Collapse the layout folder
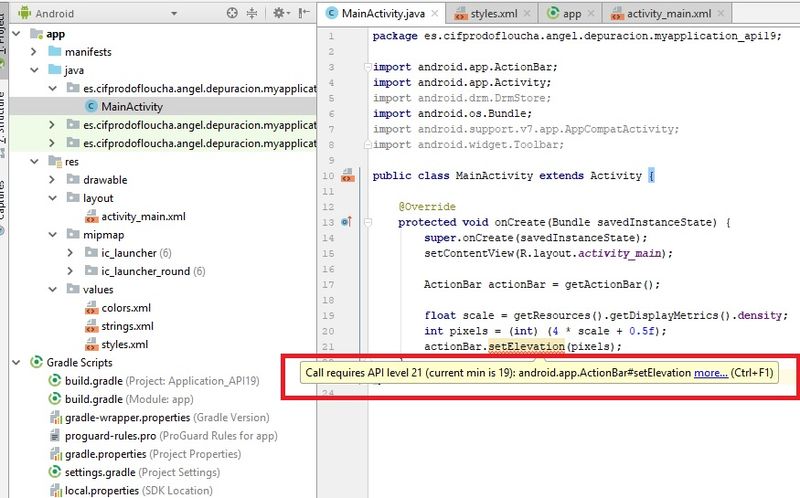This screenshot has width=800, height=498. pyautogui.click(x=53, y=198)
